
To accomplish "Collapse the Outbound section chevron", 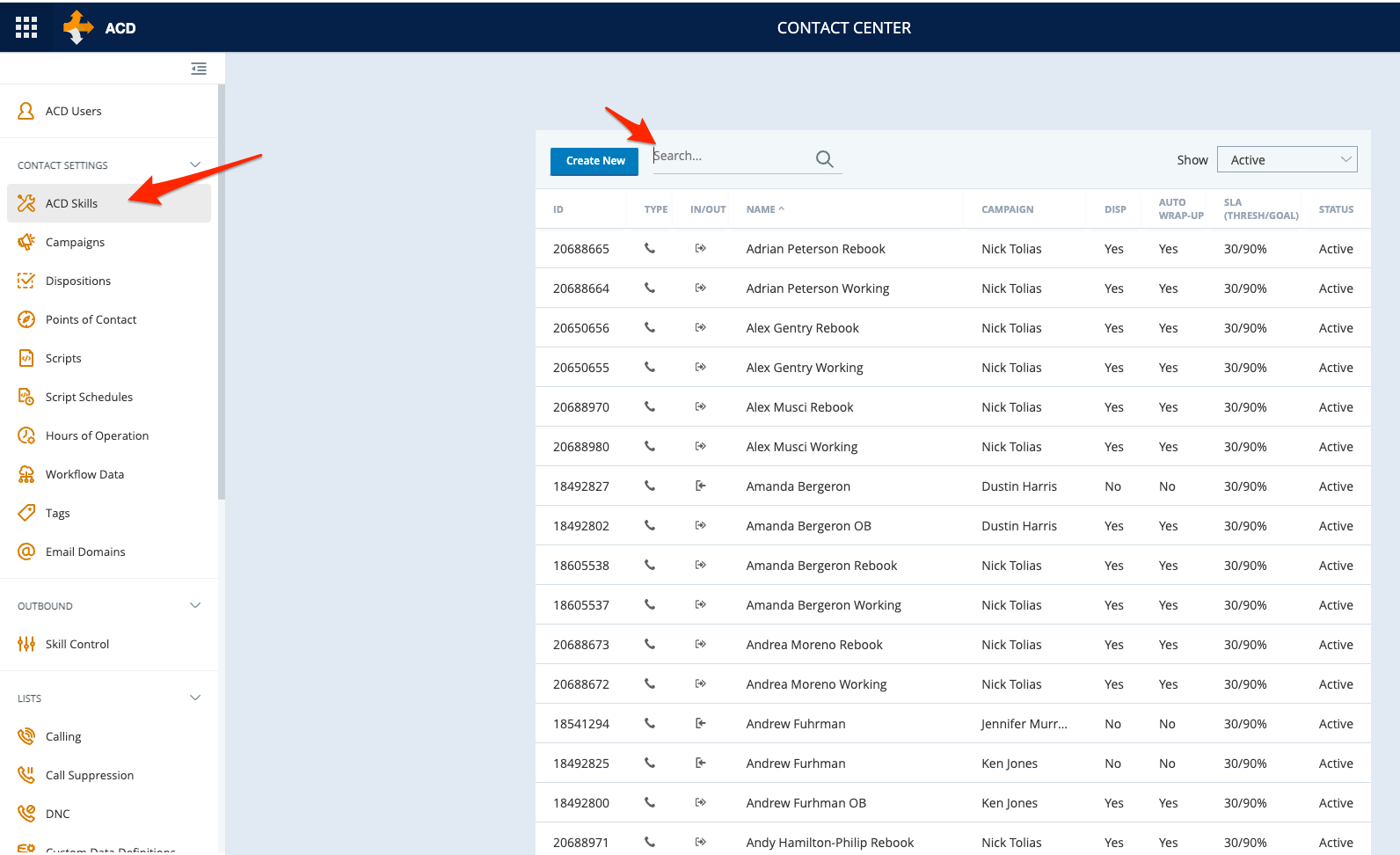I will pyautogui.click(x=195, y=605).
